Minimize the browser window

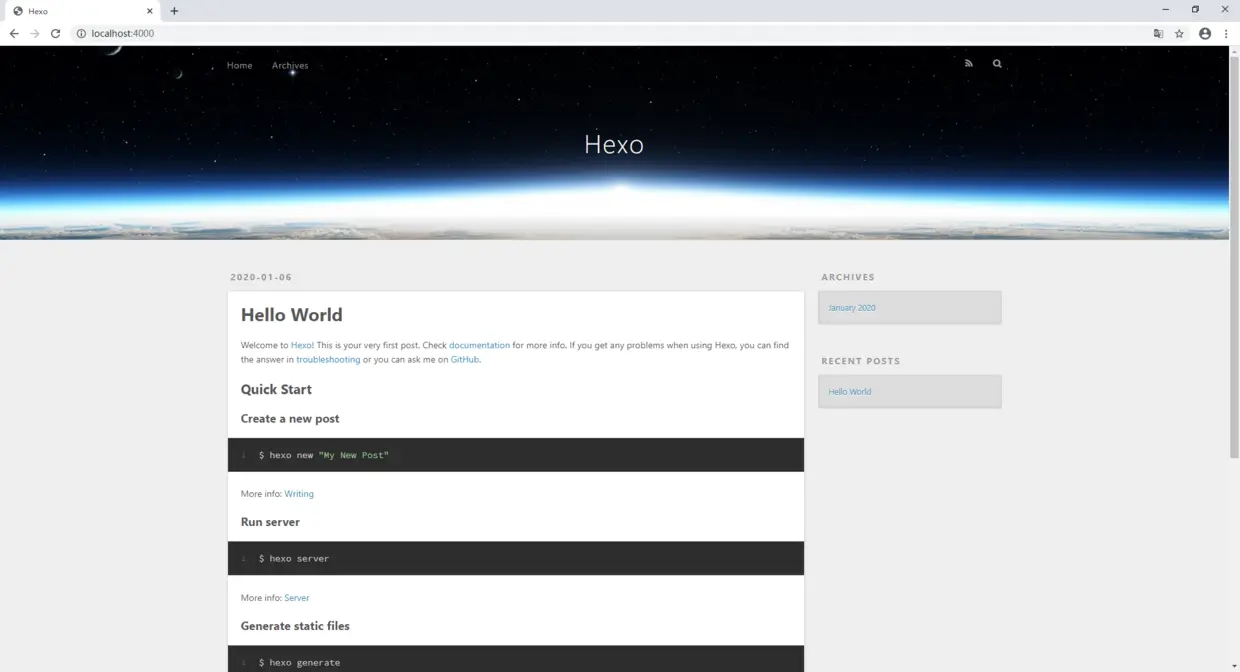point(1165,10)
